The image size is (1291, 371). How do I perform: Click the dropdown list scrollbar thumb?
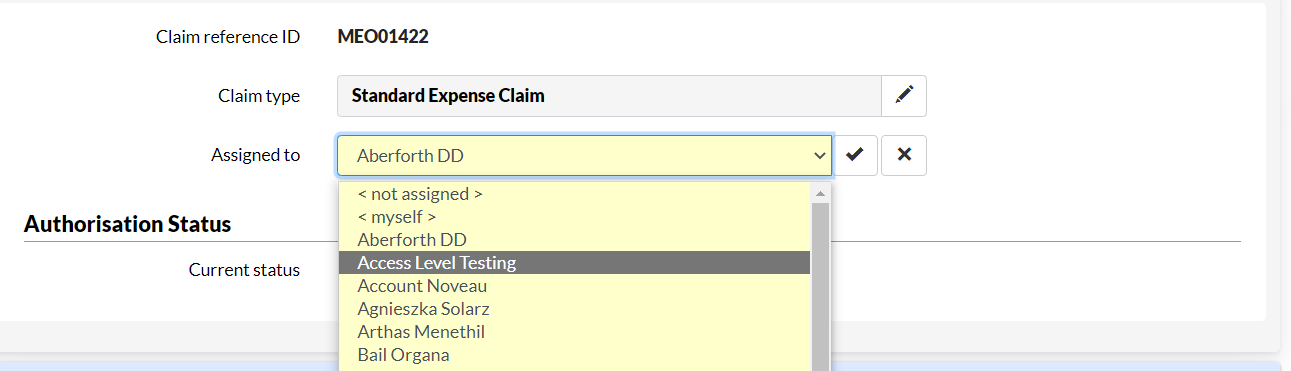[x=820, y=287]
